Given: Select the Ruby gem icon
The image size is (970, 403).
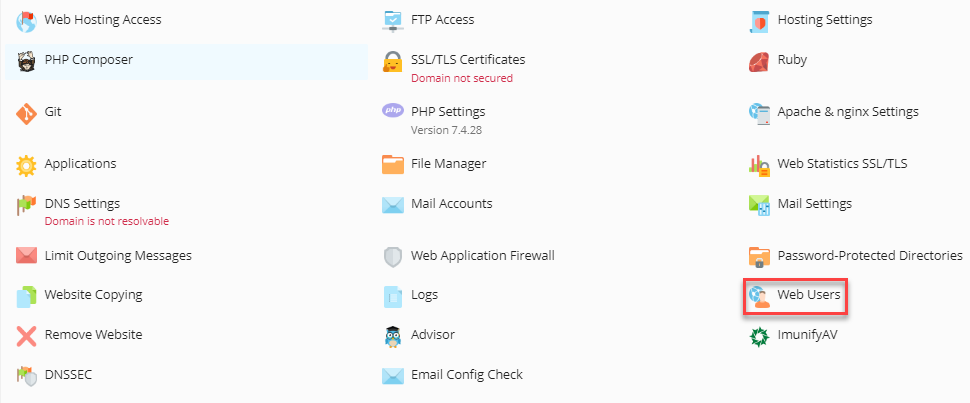Looking at the screenshot, I should click(x=759, y=61).
